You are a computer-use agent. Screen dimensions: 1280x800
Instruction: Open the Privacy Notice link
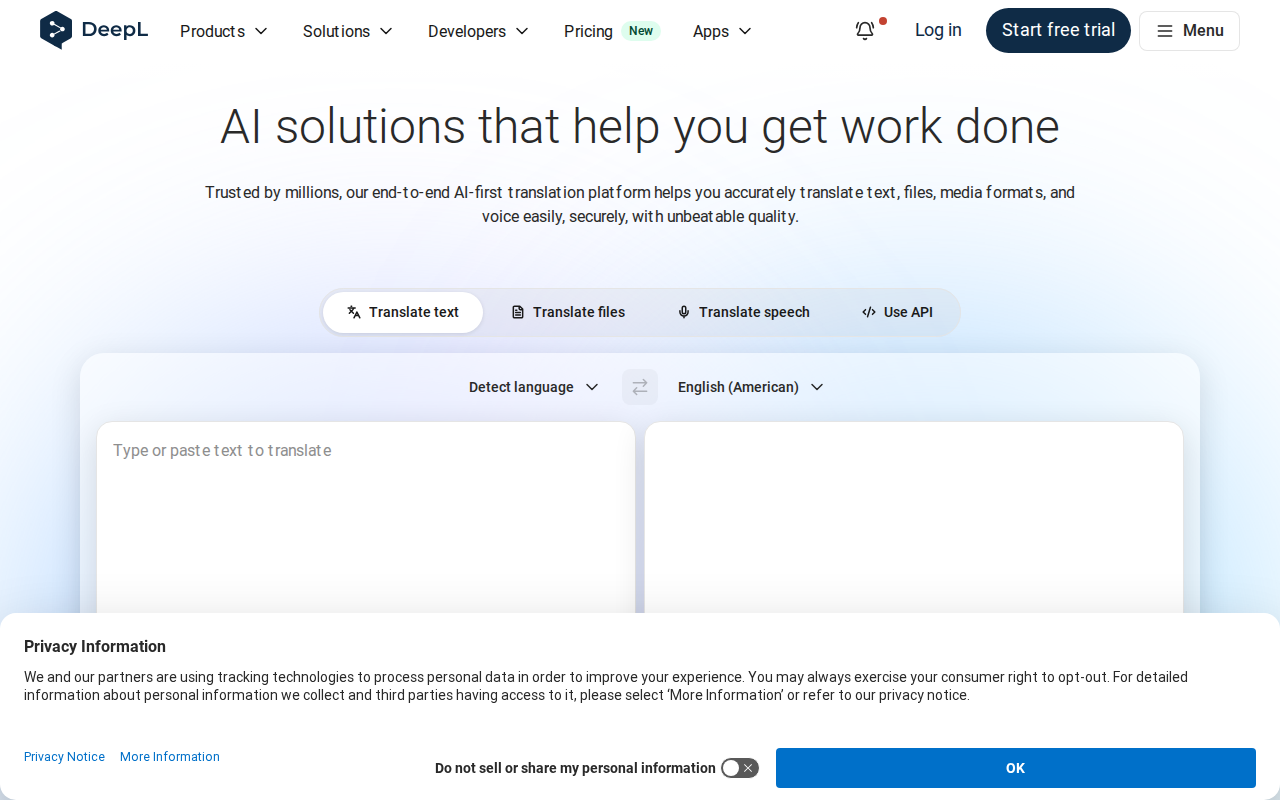(x=64, y=757)
